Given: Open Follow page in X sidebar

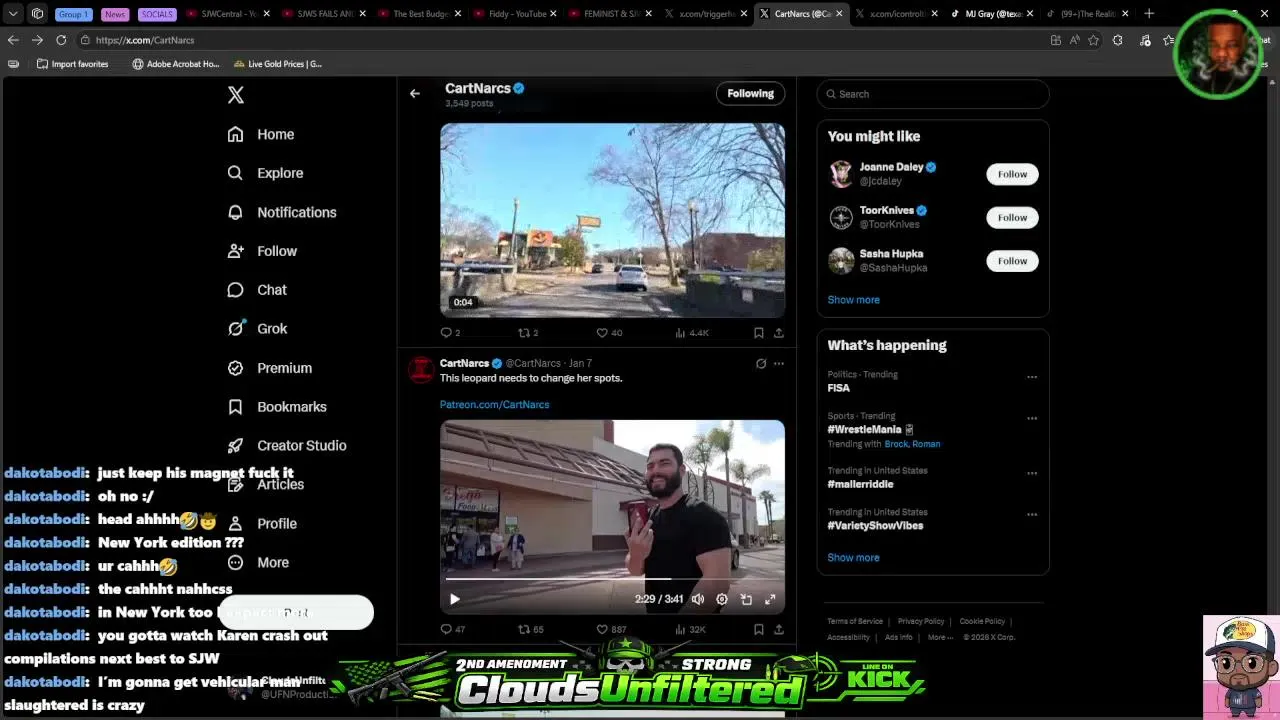Looking at the screenshot, I should (262, 251).
